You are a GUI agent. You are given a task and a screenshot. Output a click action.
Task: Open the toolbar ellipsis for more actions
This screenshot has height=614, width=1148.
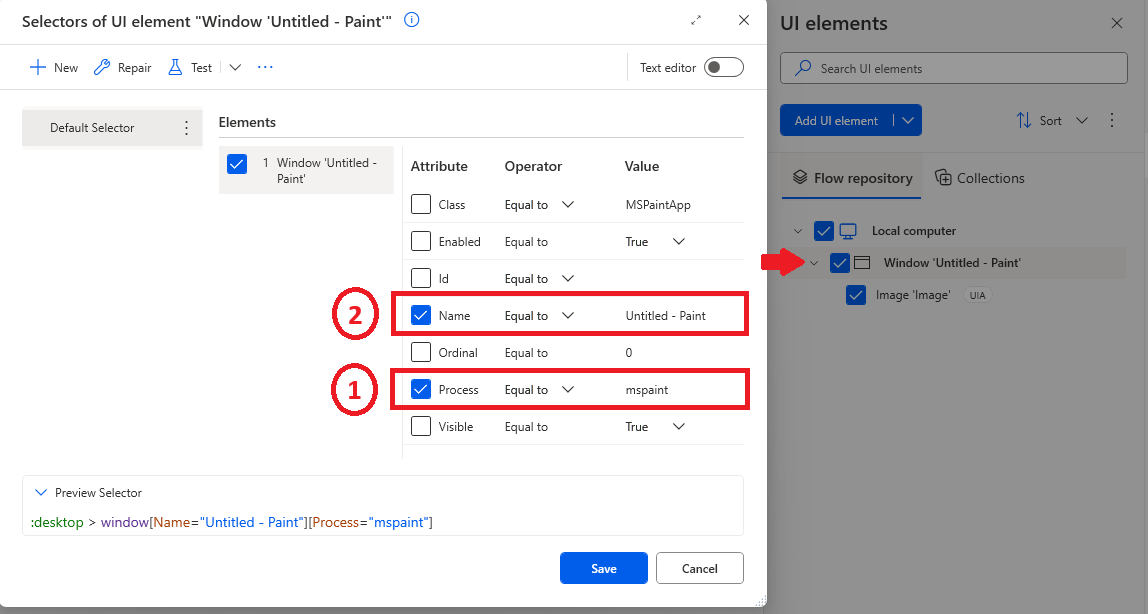point(264,67)
